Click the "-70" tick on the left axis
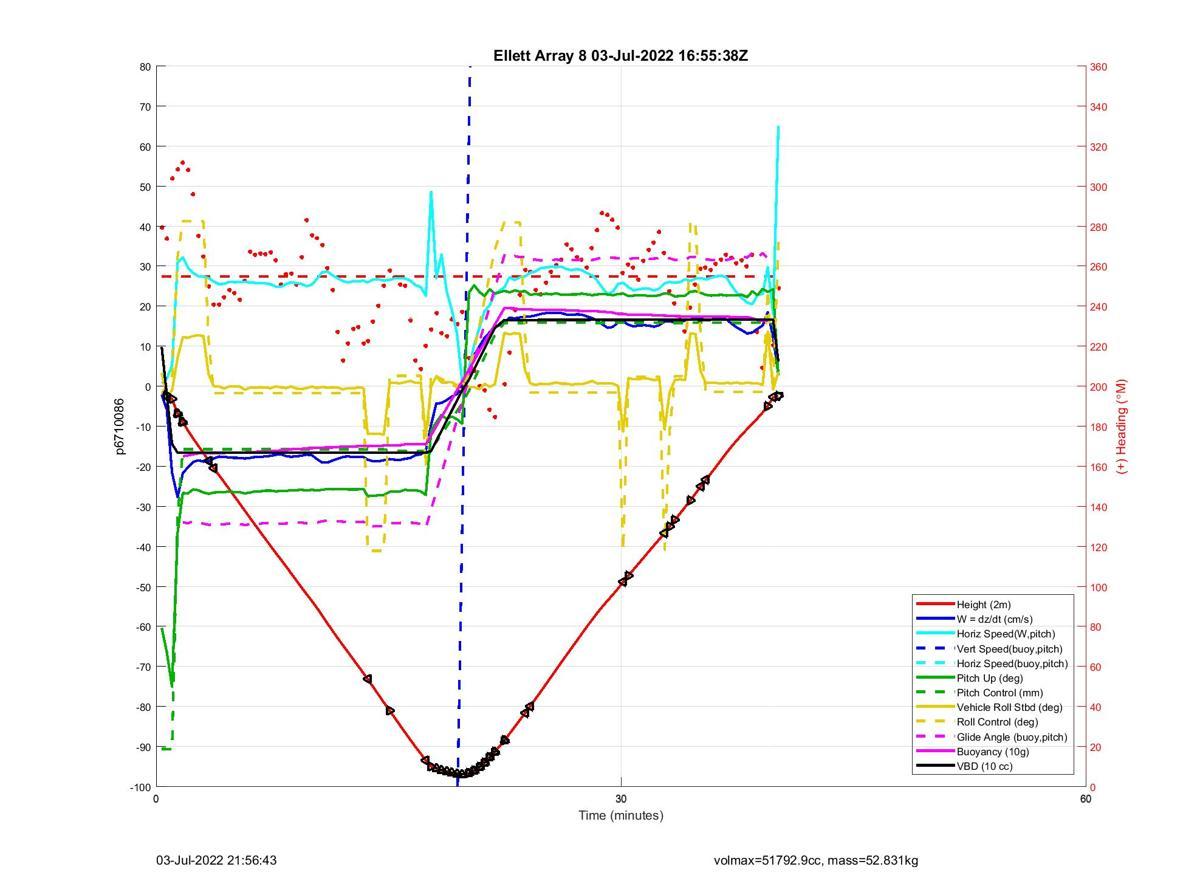The image size is (1200, 885). tap(143, 667)
